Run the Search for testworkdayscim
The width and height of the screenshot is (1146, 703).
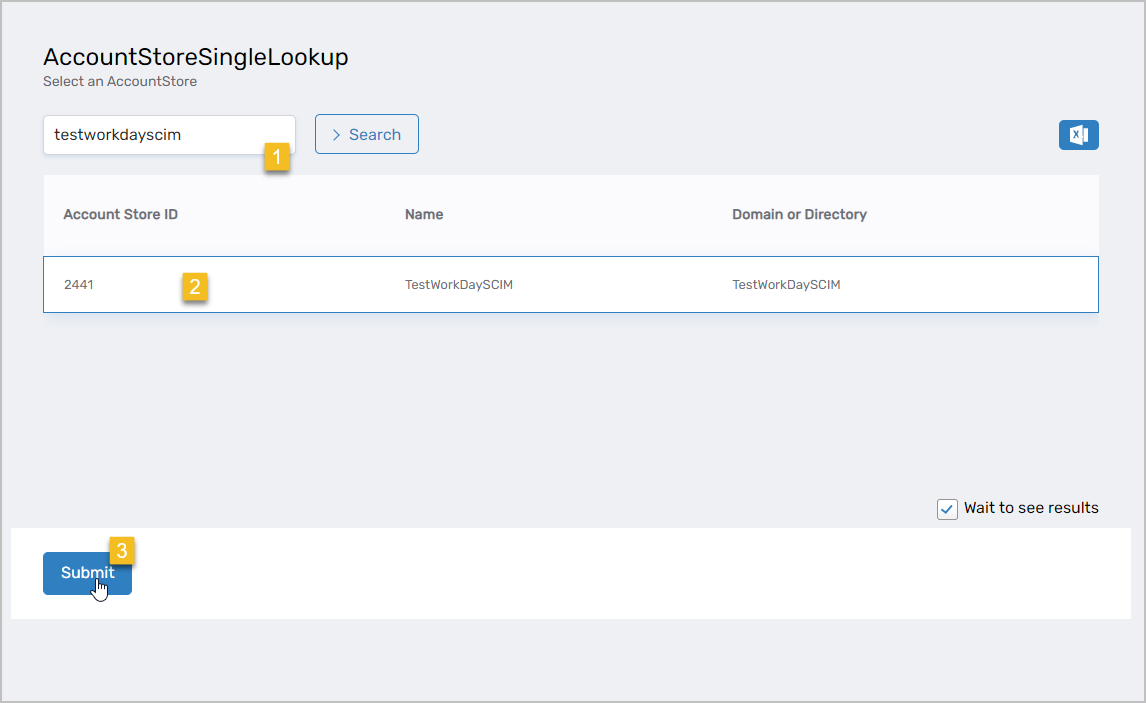point(367,135)
